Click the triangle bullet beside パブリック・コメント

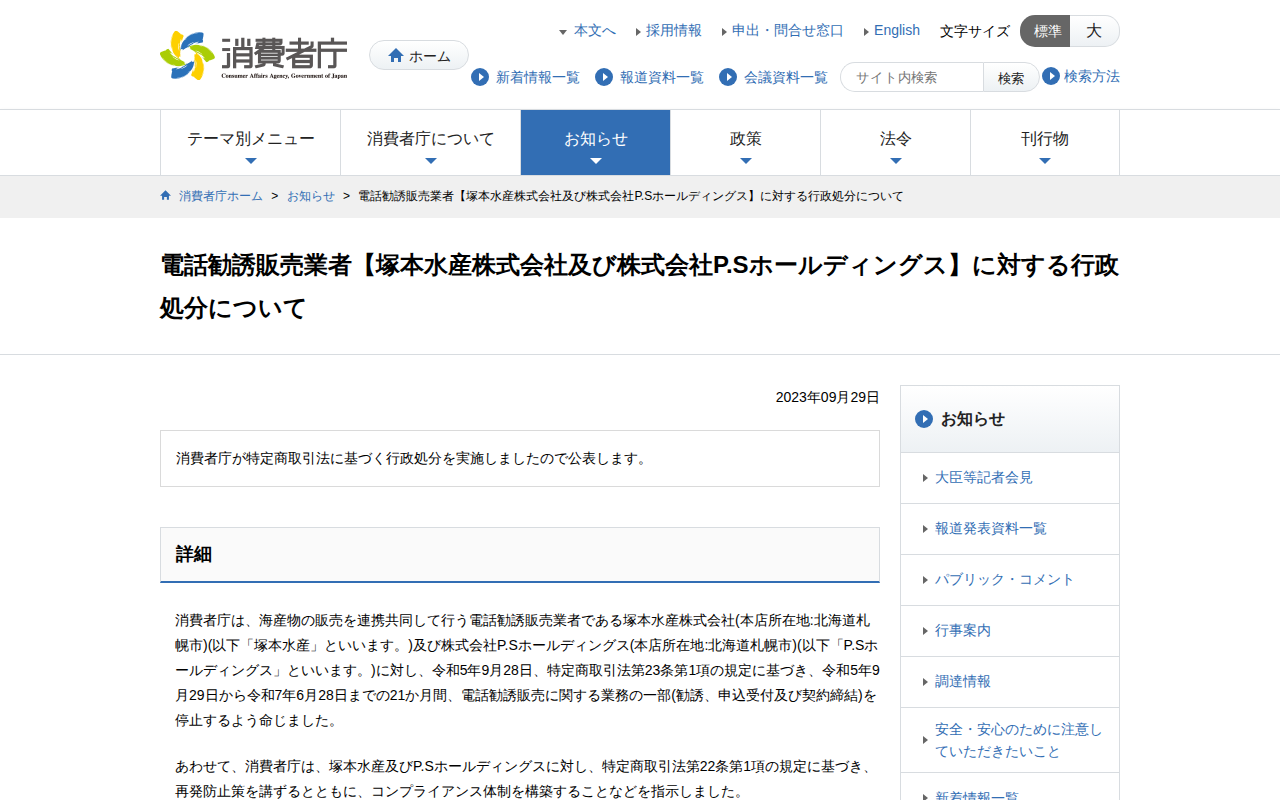[x=926, y=580]
